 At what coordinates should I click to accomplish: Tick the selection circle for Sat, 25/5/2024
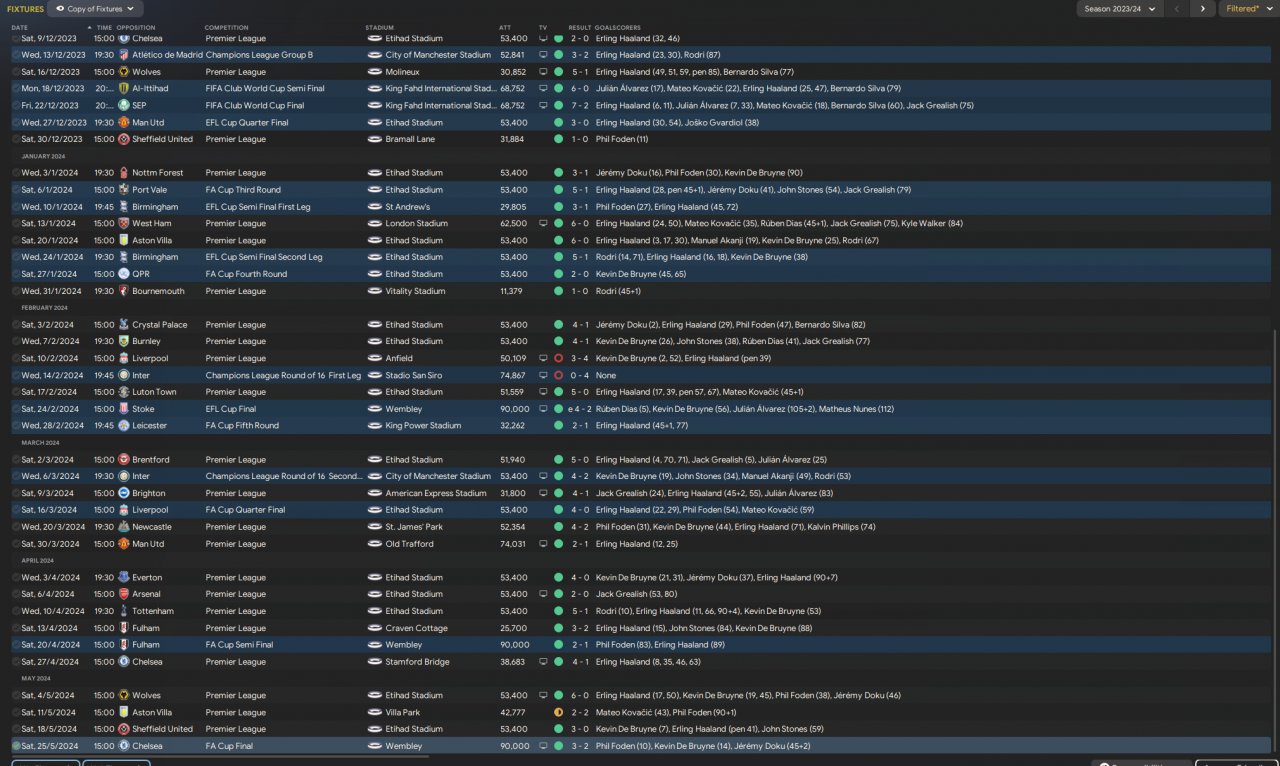click(16, 746)
